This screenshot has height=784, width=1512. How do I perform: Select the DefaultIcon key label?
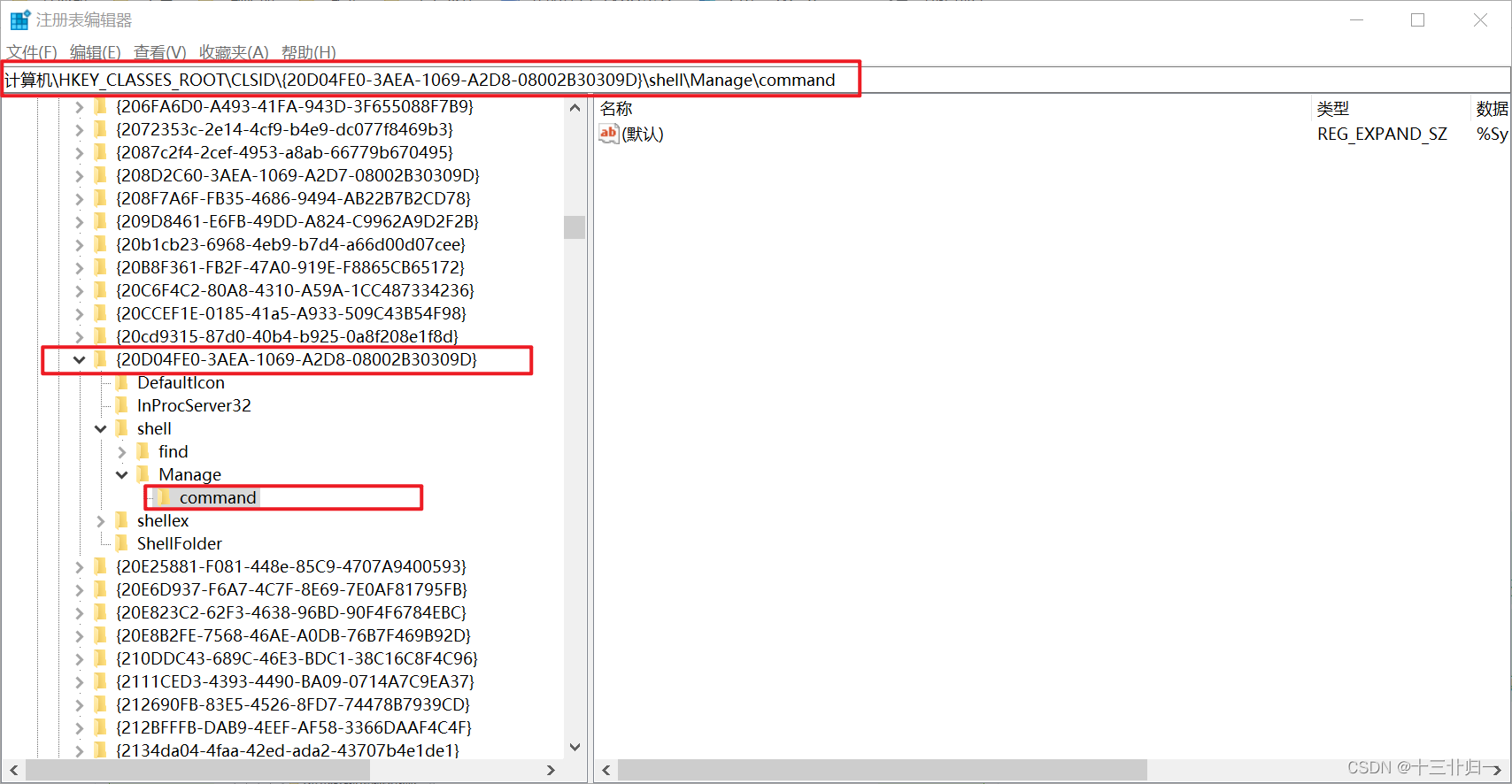coord(181,382)
